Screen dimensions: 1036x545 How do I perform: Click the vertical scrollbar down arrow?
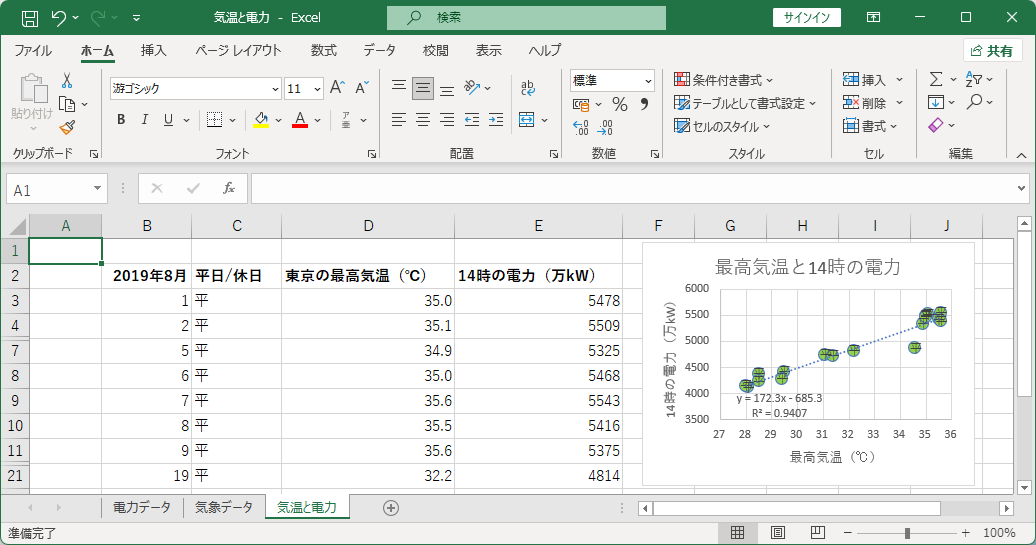pyautogui.click(x=1024, y=488)
